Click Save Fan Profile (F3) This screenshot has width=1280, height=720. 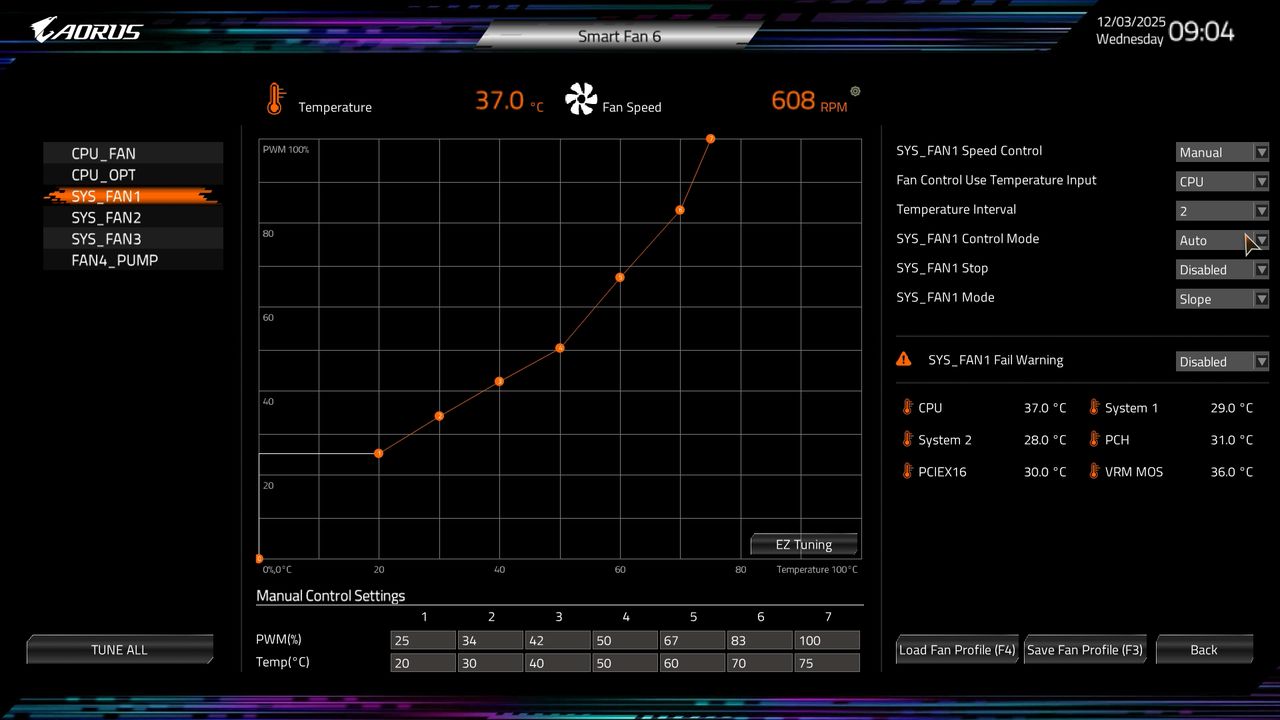click(x=1085, y=649)
